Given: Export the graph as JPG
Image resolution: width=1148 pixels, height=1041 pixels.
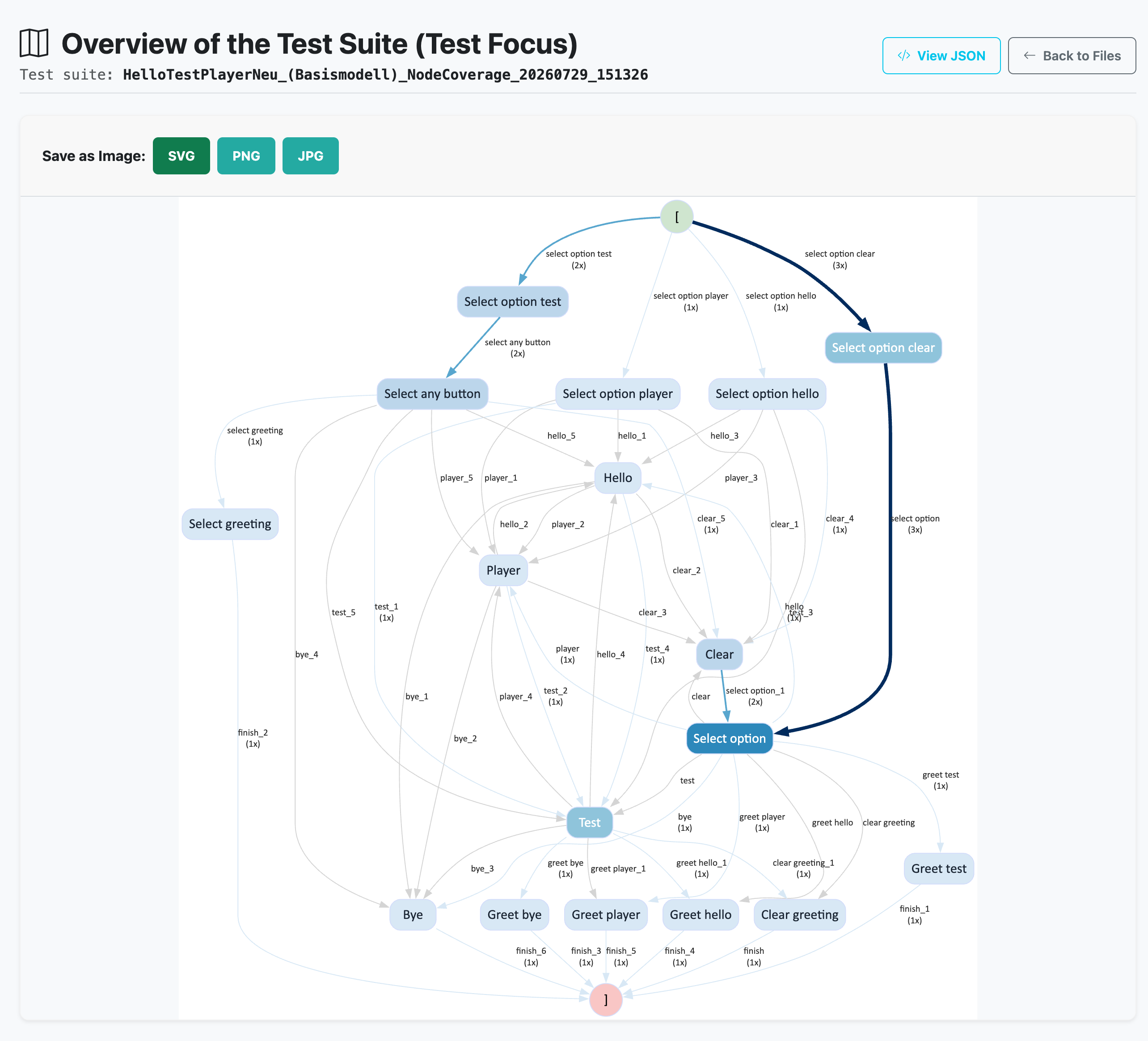Looking at the screenshot, I should 310,156.
